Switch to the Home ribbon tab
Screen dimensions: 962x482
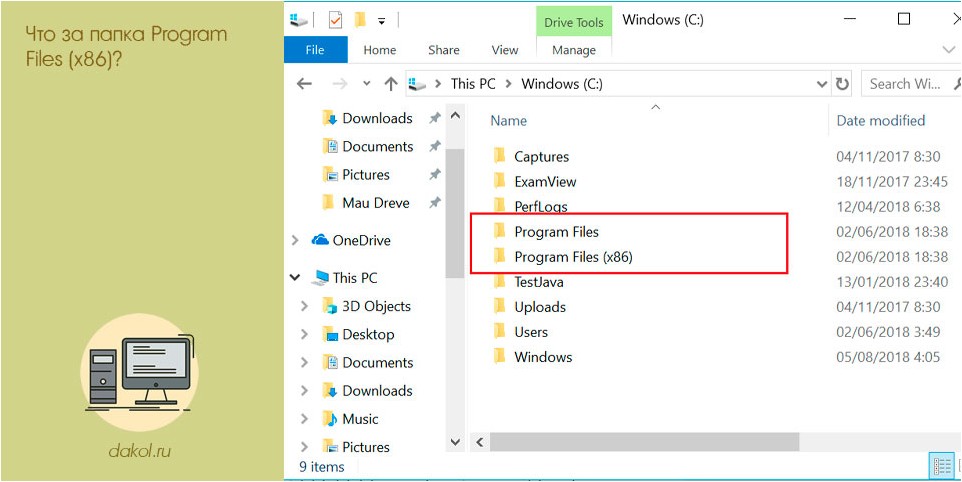[380, 50]
